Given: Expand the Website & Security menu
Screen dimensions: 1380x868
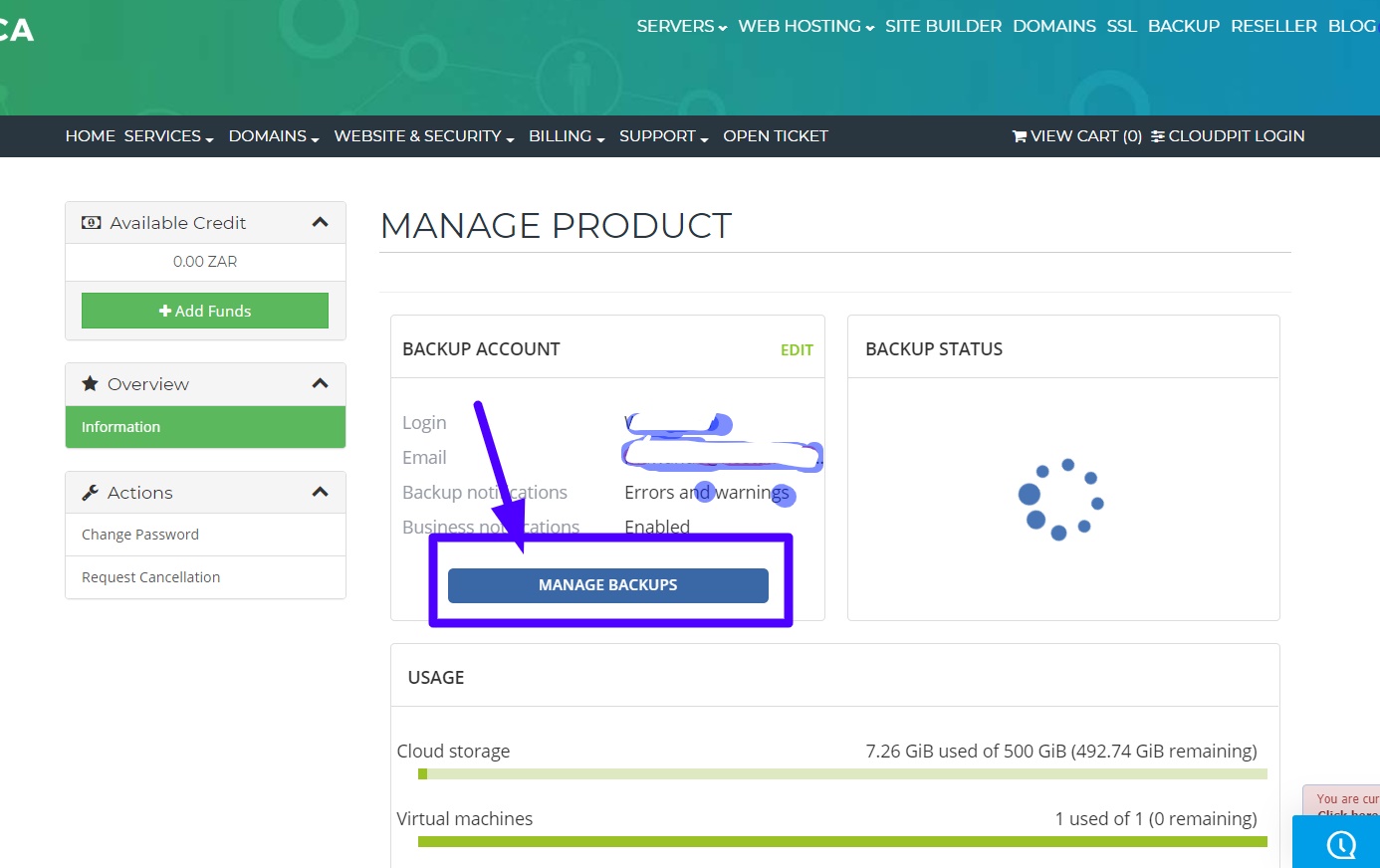Looking at the screenshot, I should tap(424, 136).
